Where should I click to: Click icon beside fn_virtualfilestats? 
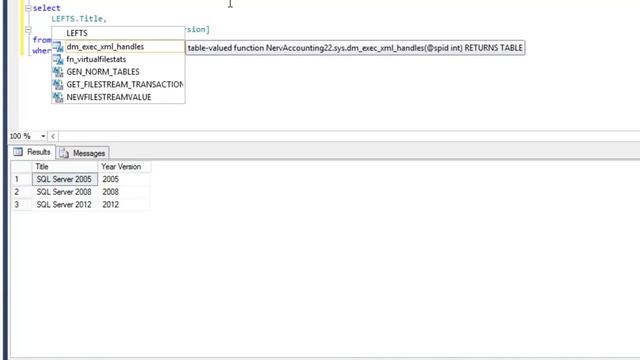[58, 60]
